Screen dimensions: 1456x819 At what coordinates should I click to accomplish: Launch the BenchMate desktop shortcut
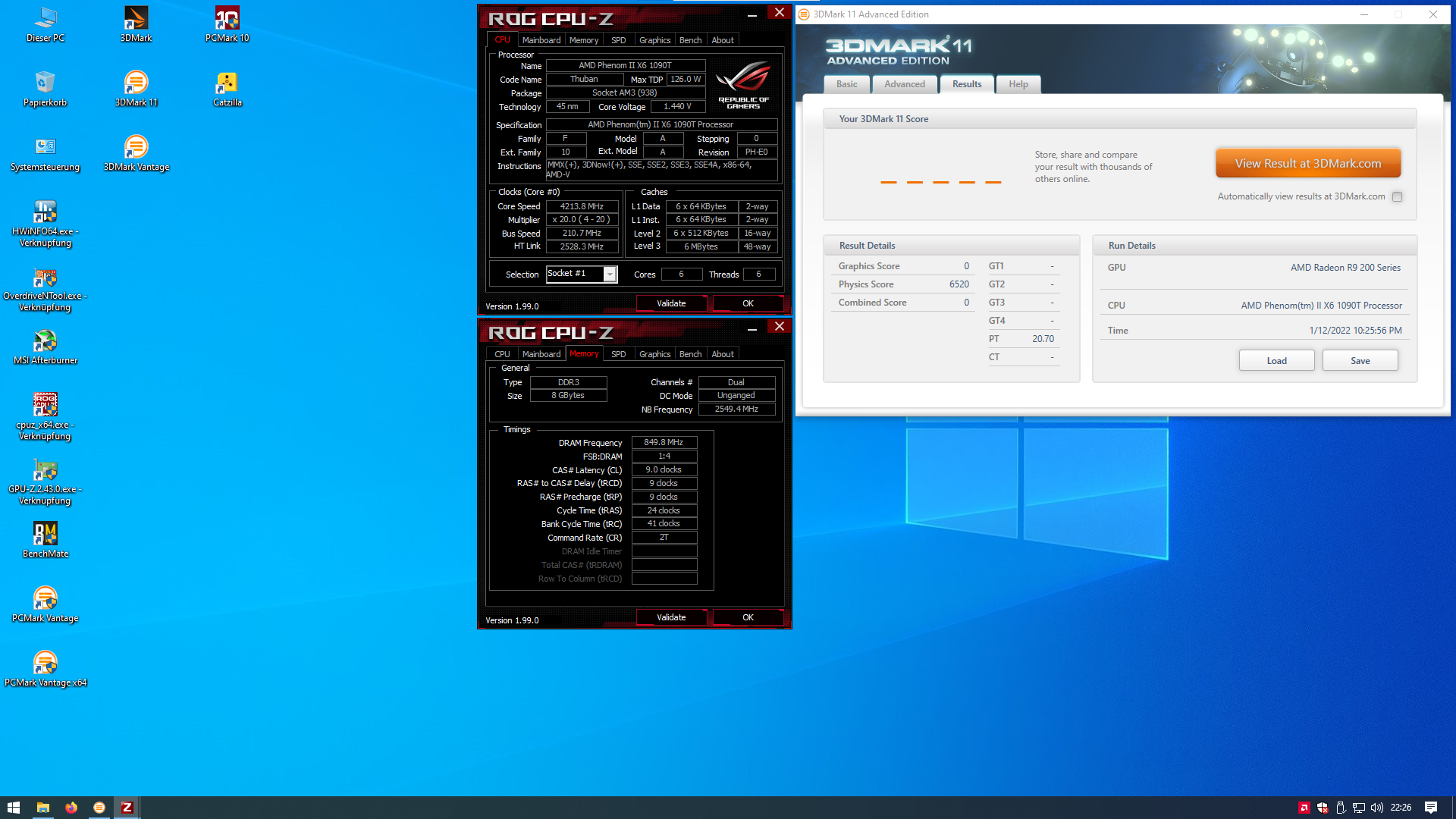tap(45, 539)
